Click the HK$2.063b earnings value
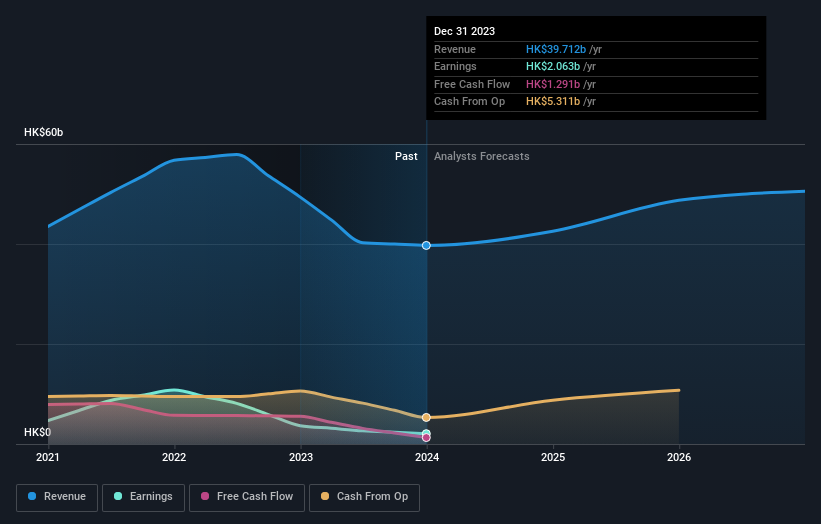Viewport: 821px width, 524px height. (553, 66)
